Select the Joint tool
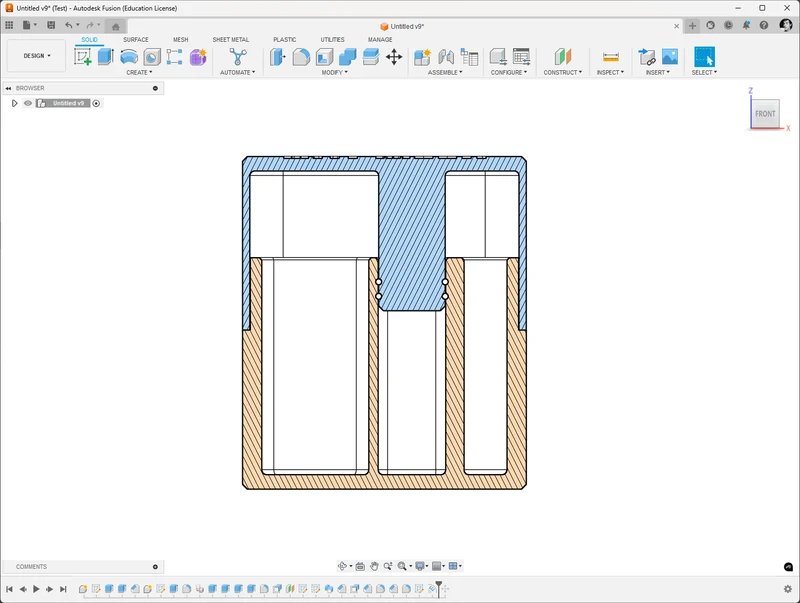The height and width of the screenshot is (603, 800). pyautogui.click(x=446, y=57)
